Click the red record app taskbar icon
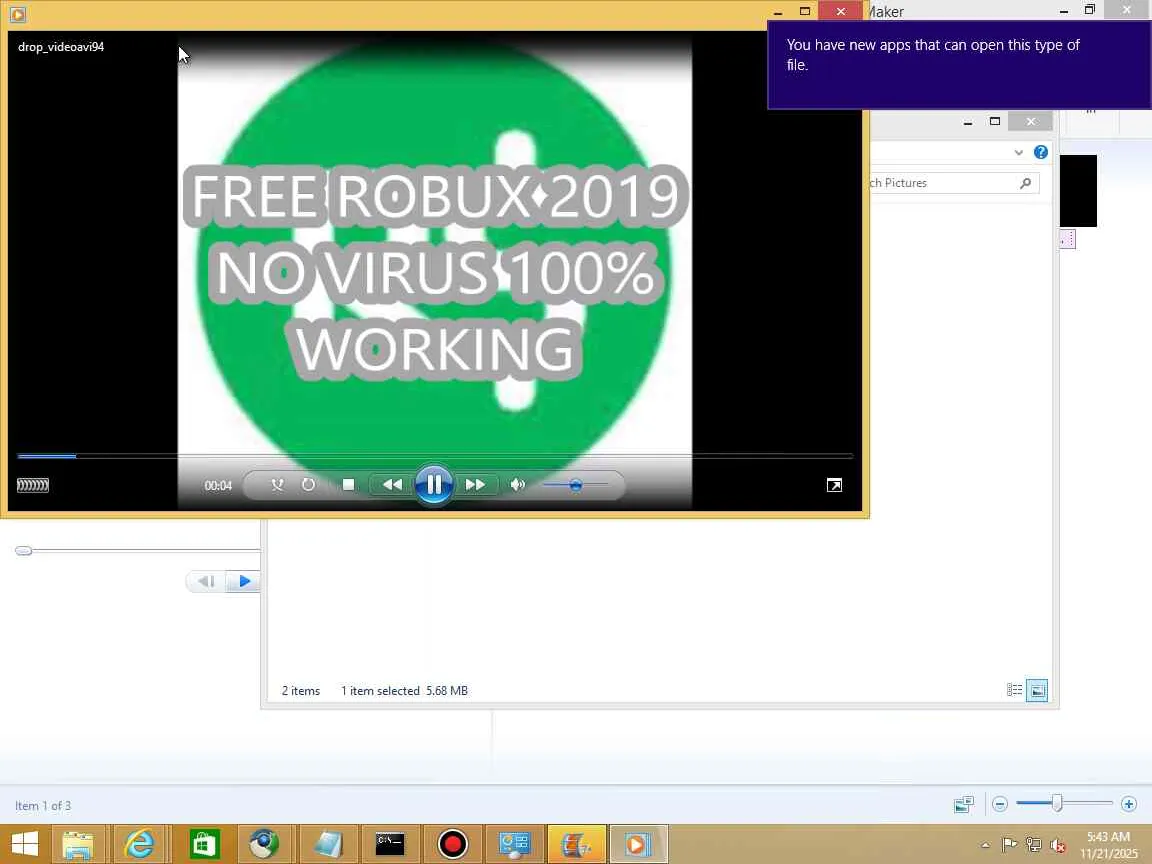Viewport: 1152px width, 864px height. click(x=453, y=845)
